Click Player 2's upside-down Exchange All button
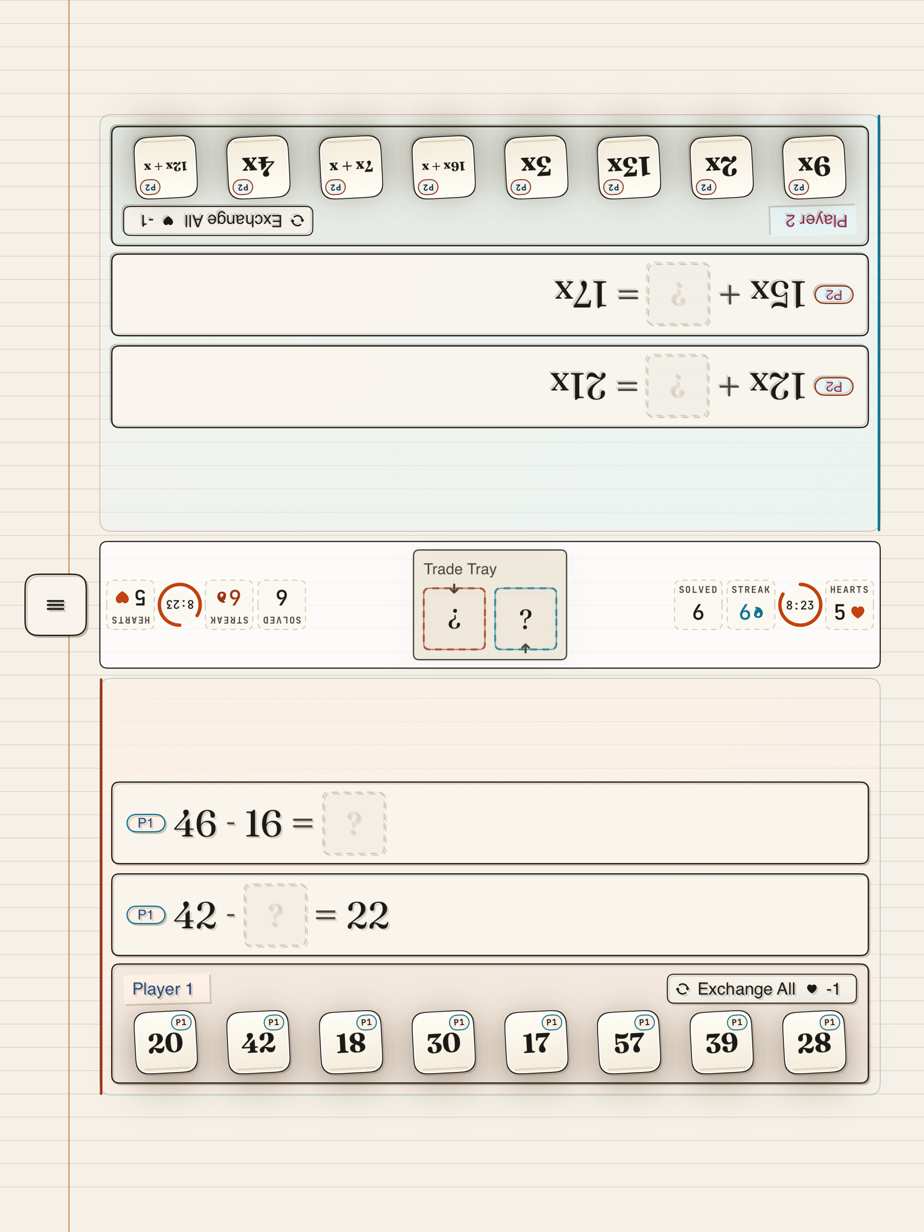Image resolution: width=924 pixels, height=1232 pixels. [218, 220]
